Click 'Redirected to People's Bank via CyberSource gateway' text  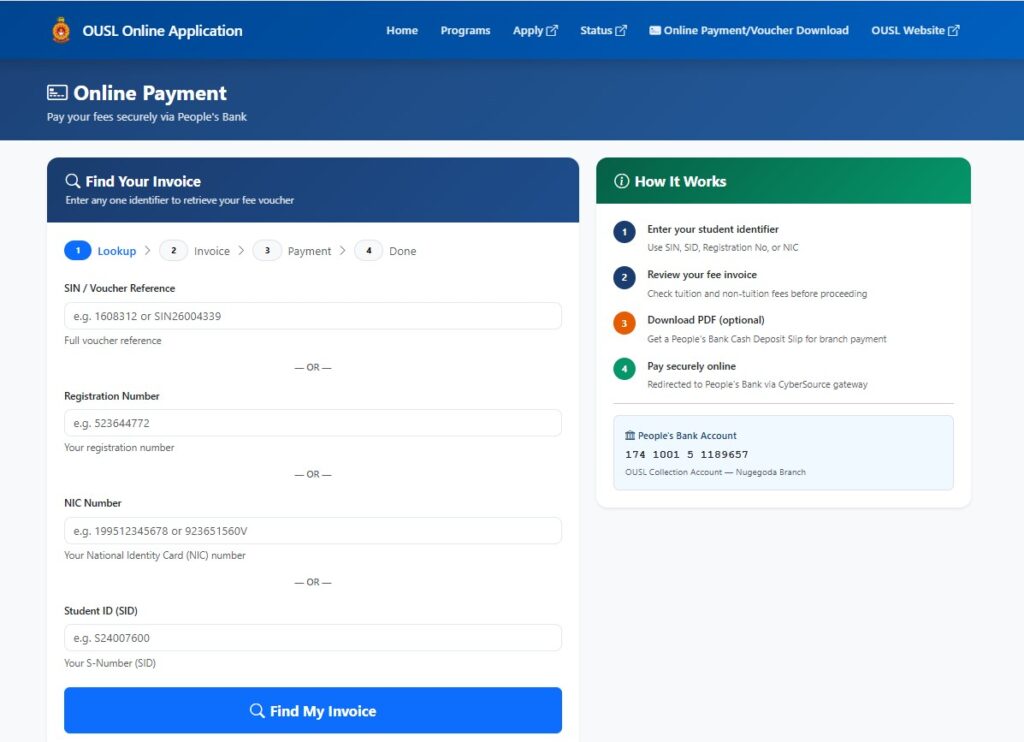point(758,385)
